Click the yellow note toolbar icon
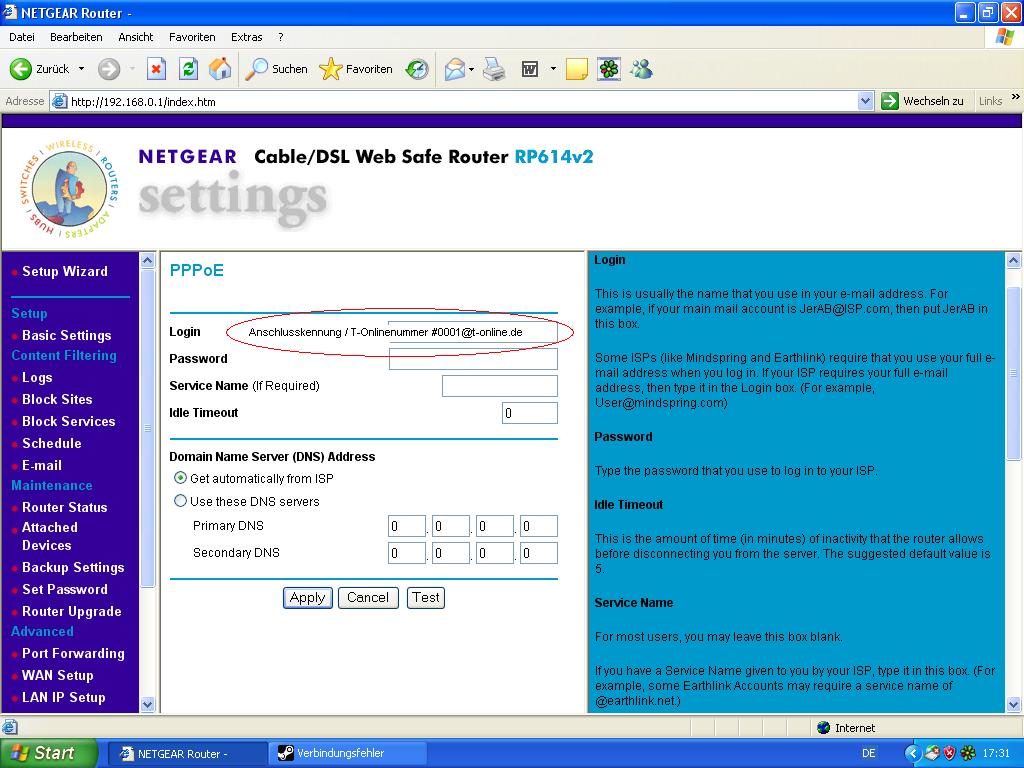This screenshot has width=1024, height=768. point(577,69)
